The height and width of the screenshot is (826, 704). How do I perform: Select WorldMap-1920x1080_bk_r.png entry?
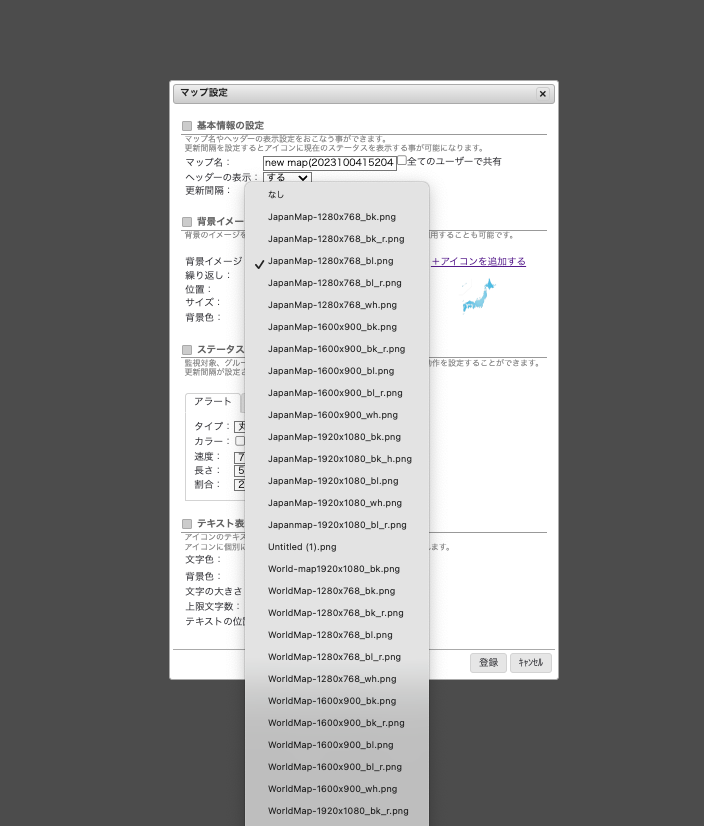coord(337,811)
